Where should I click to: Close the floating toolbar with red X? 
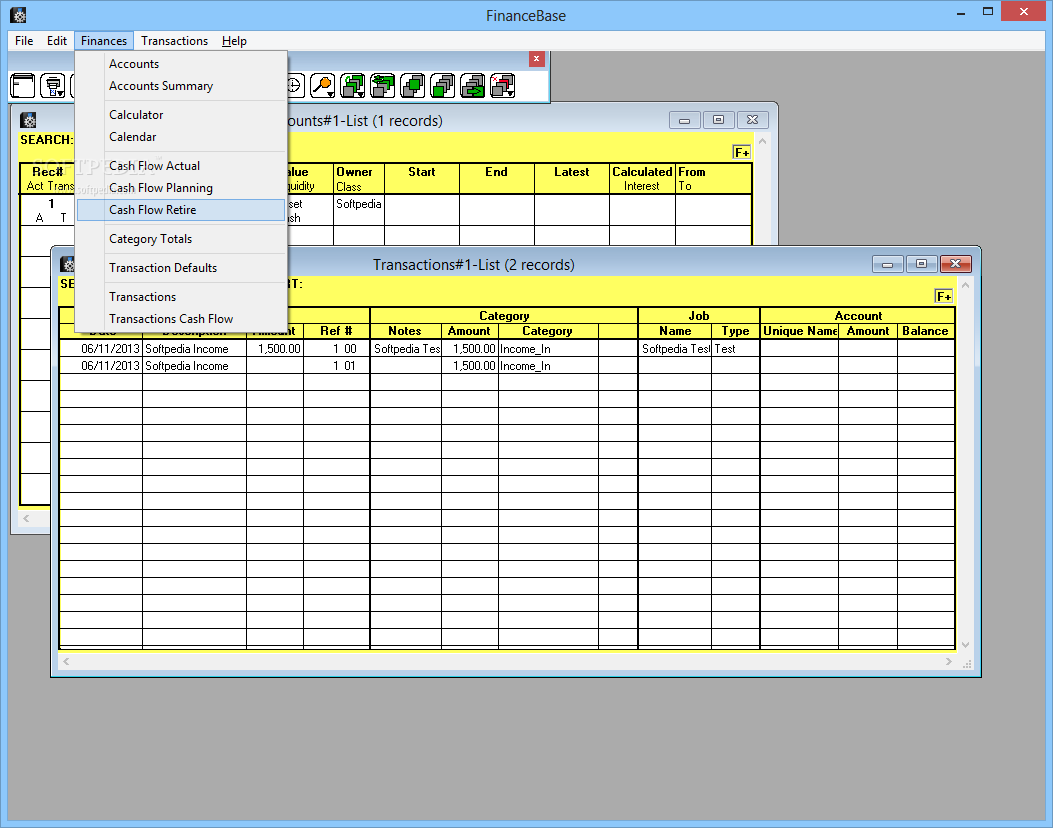click(x=537, y=58)
